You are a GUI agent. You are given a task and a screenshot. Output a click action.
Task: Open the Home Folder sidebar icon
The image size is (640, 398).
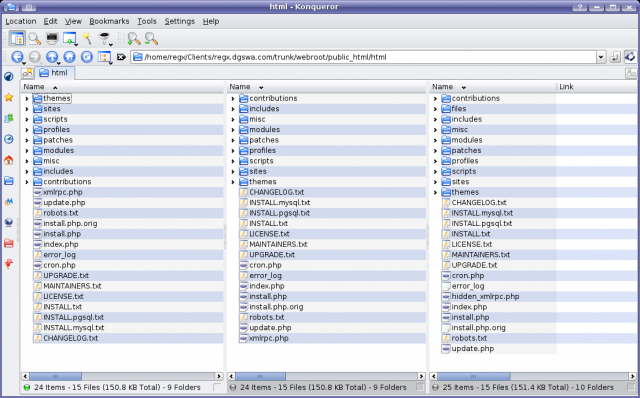pos(9,160)
